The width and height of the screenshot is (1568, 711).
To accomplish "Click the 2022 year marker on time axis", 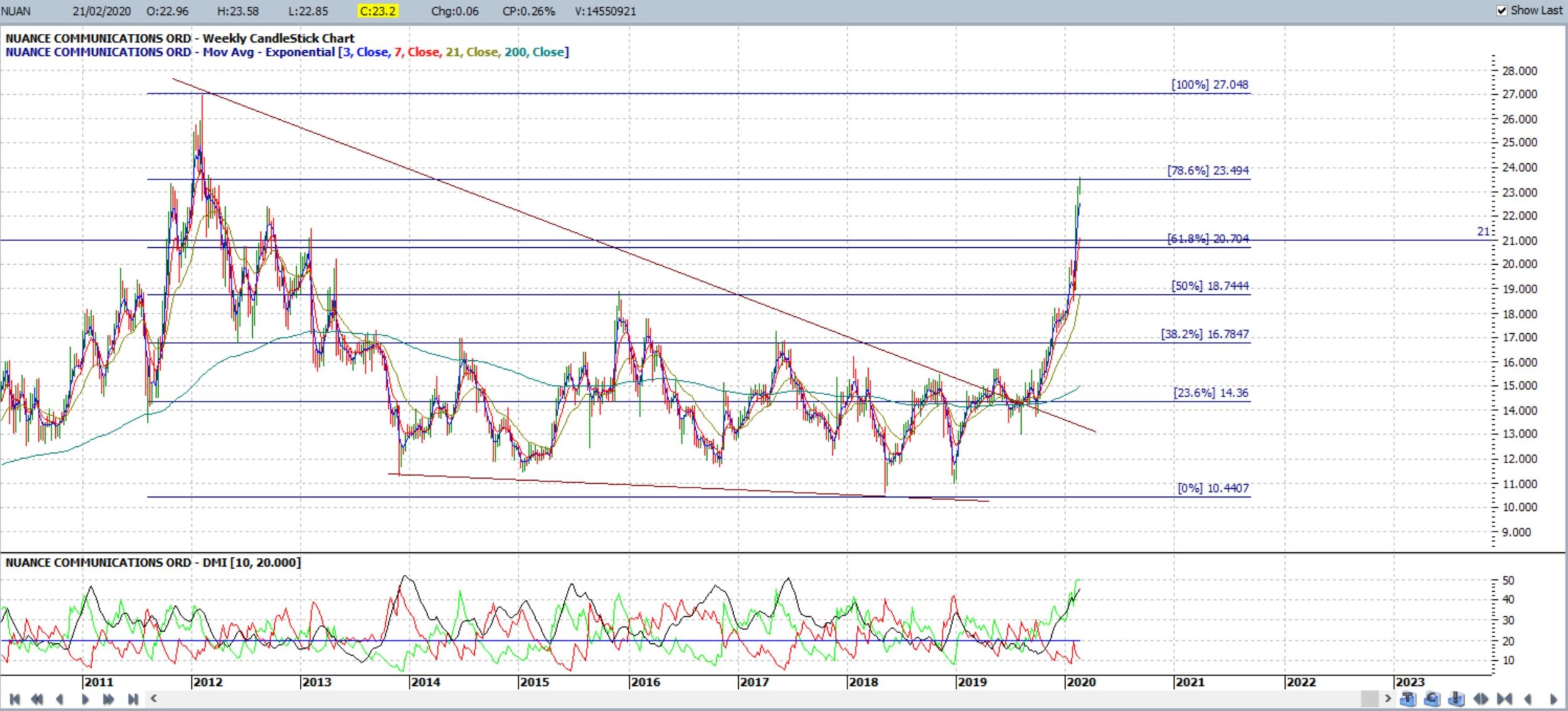I will point(1301,682).
